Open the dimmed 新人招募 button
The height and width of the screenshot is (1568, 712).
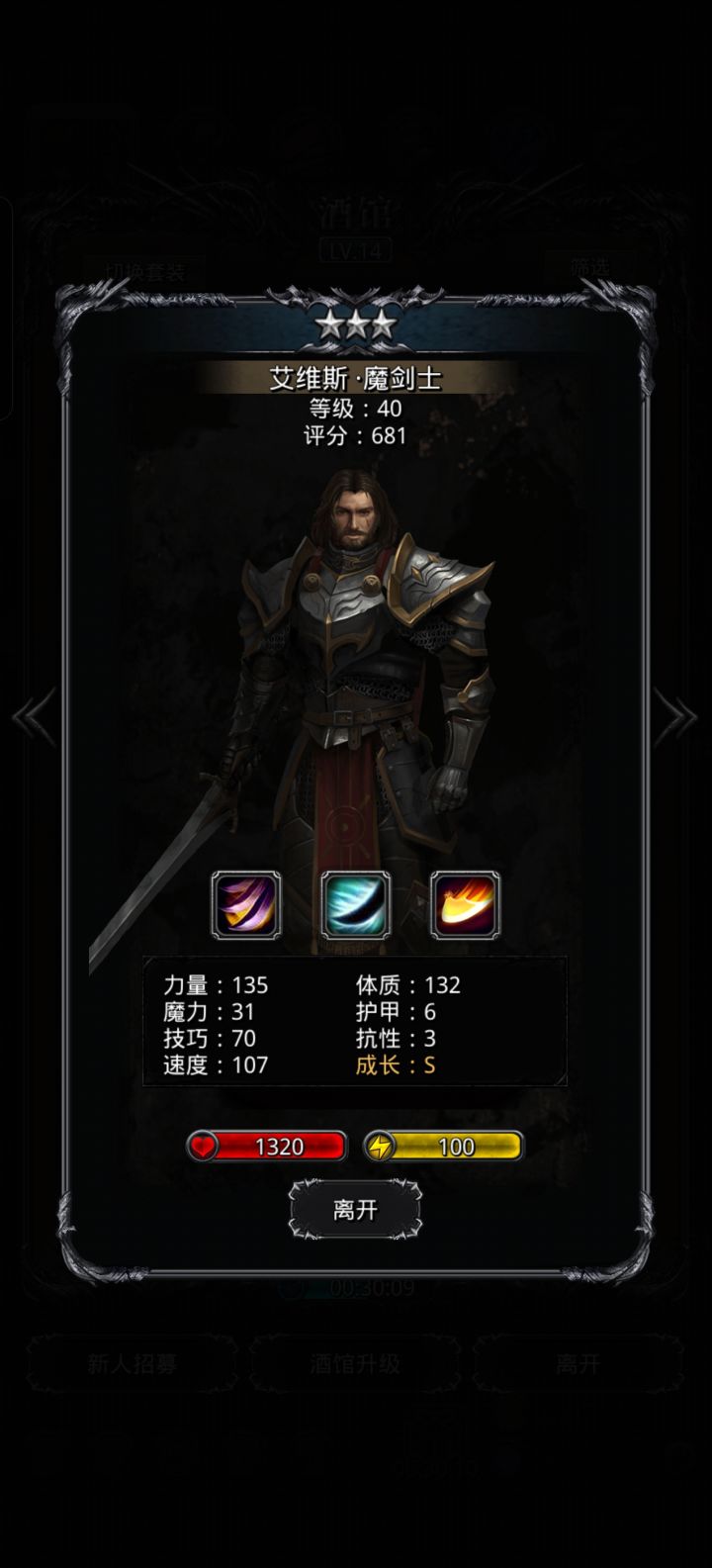click(x=132, y=1364)
